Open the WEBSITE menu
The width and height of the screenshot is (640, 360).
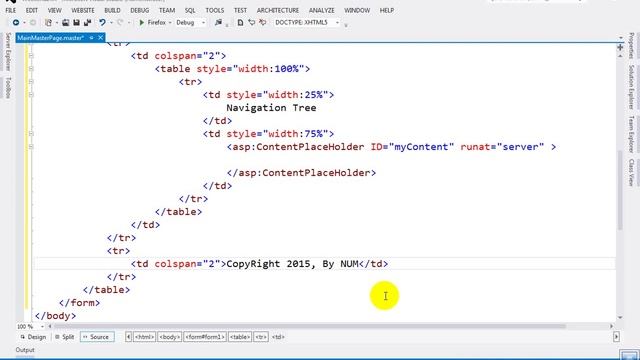click(83, 10)
